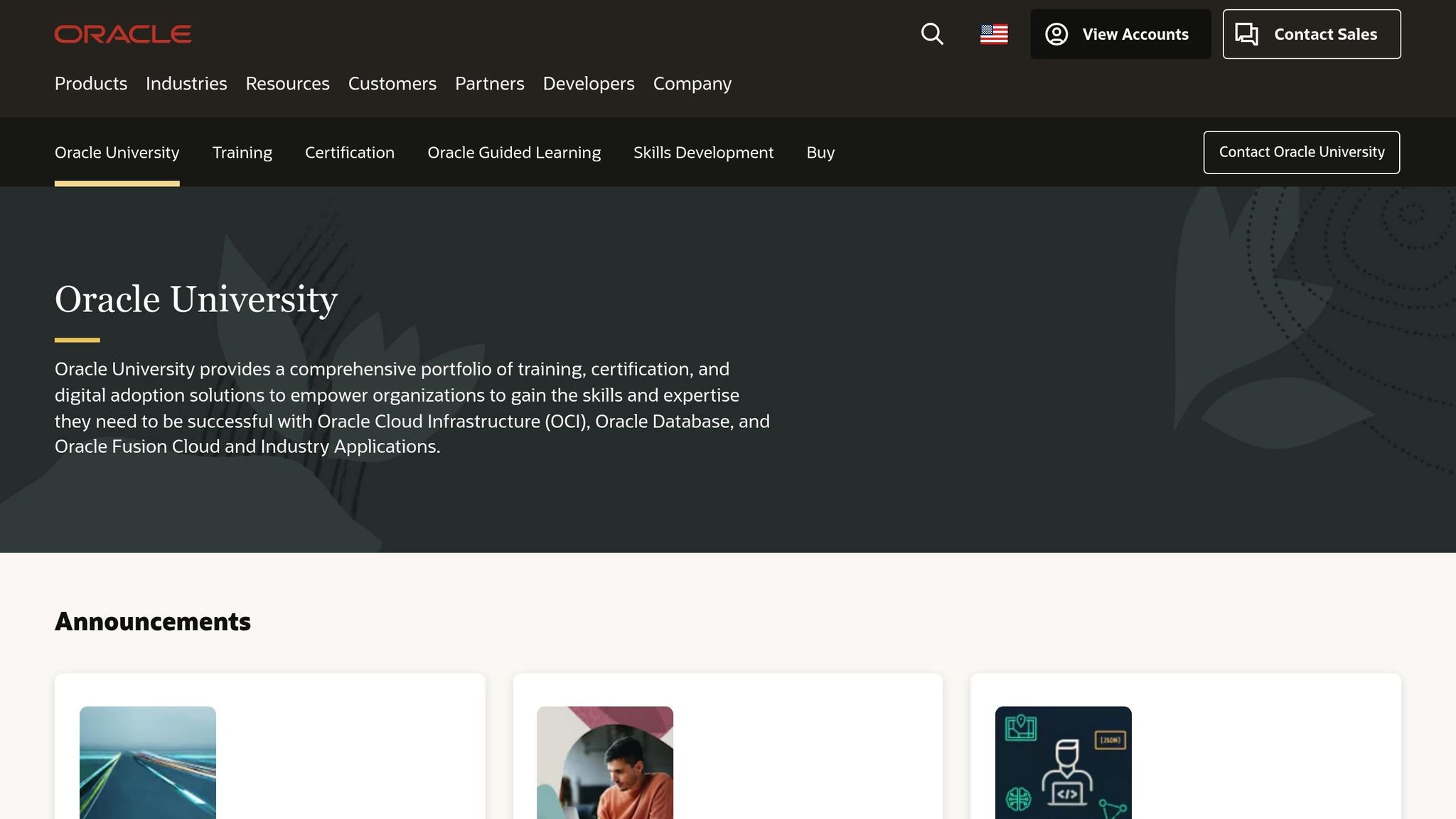Open the road image announcement thumbnail
The height and width of the screenshot is (819, 1456).
(x=148, y=762)
